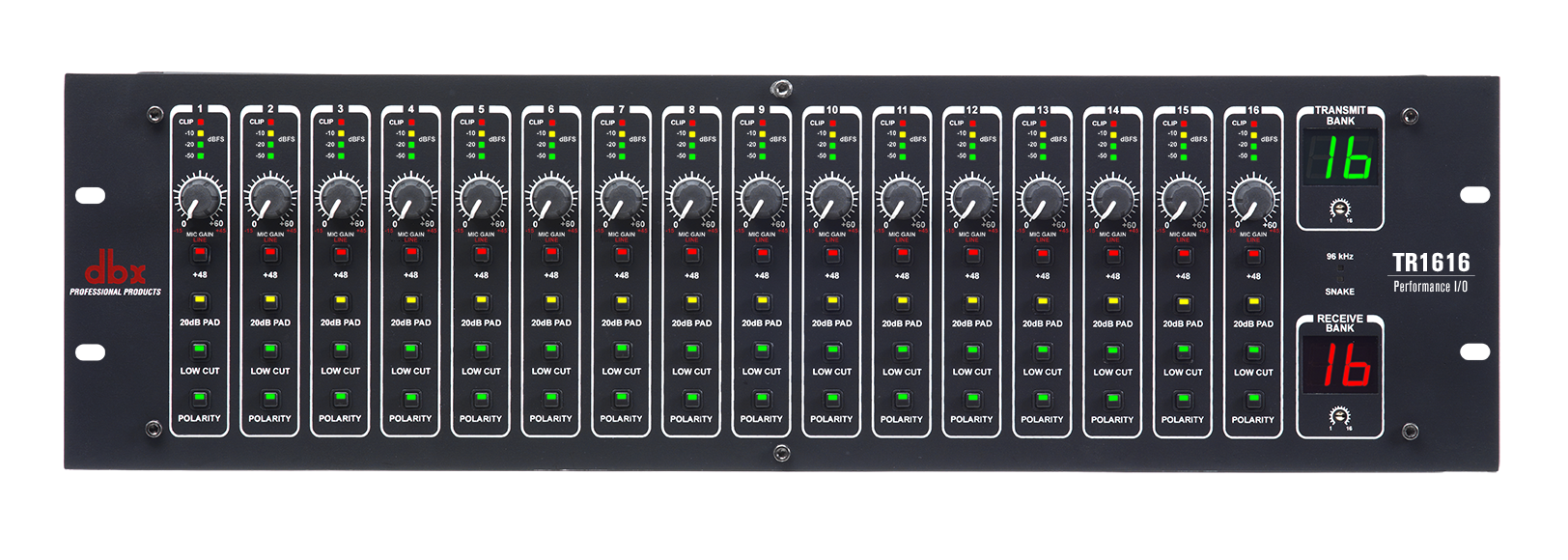This screenshot has height=560, width=1568.
Task: Adjust the MIC GAIN knob on channel 1
Action: [200, 200]
